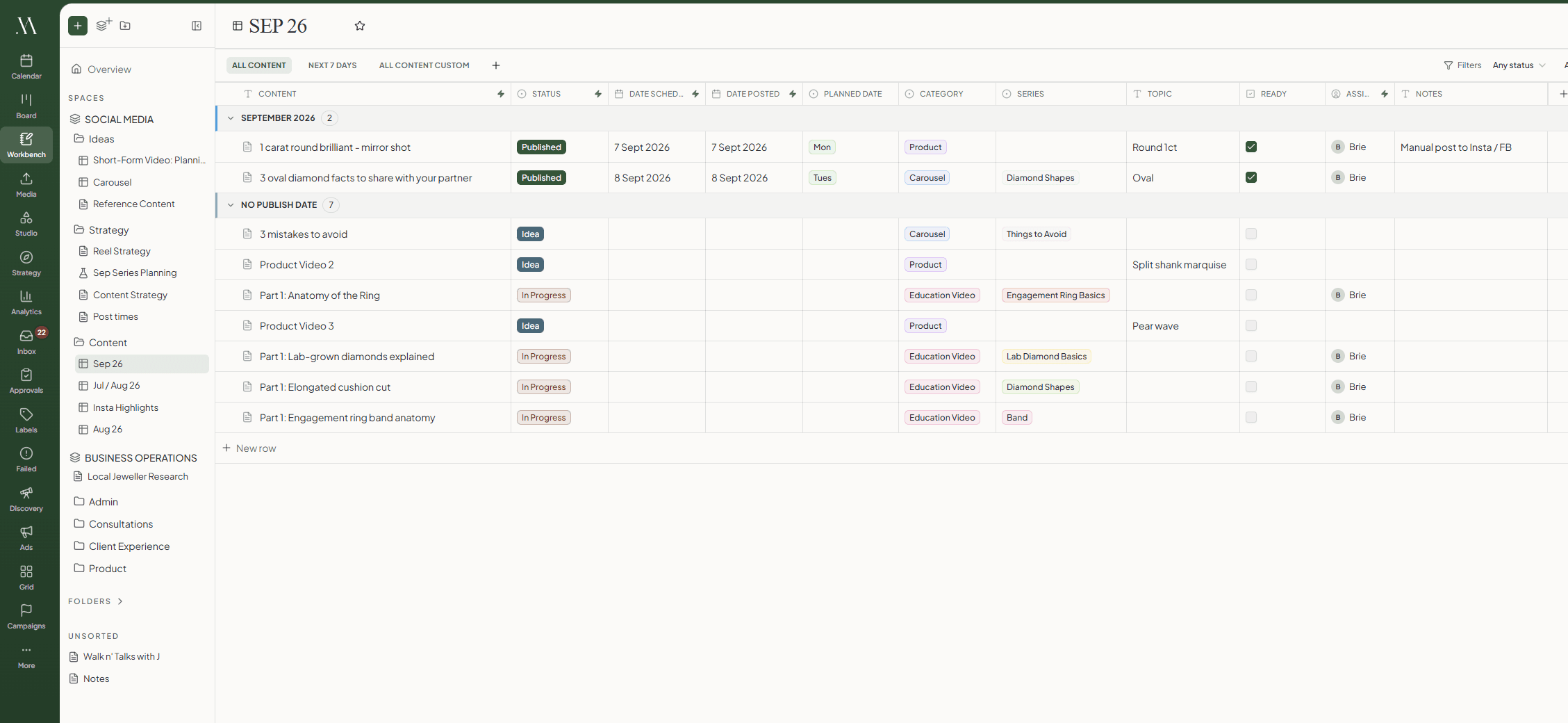
Task: Switch to All Content Custom tab
Action: [x=424, y=65]
